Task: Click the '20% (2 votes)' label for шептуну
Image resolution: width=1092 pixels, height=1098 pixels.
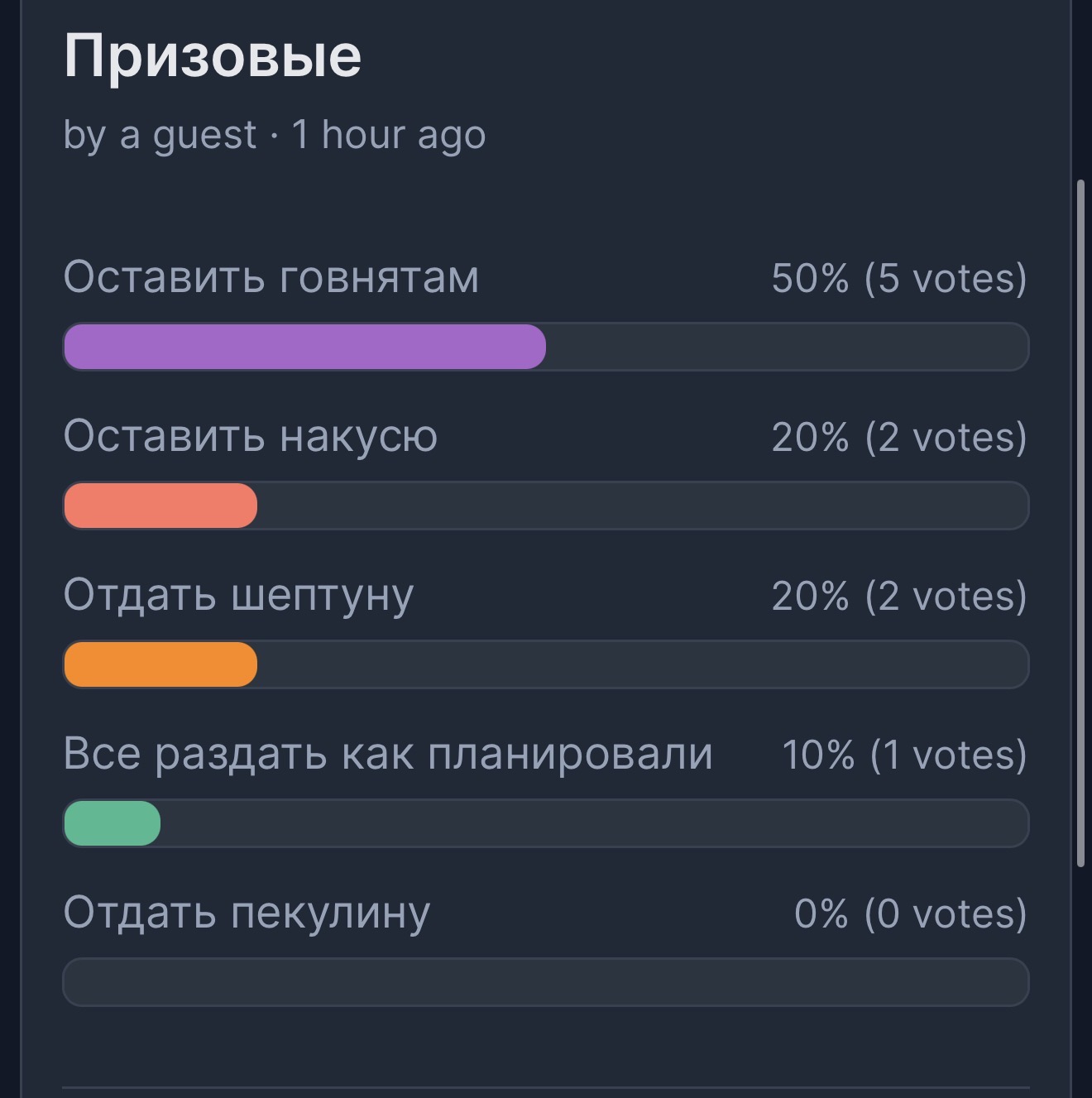Action: 899,597
